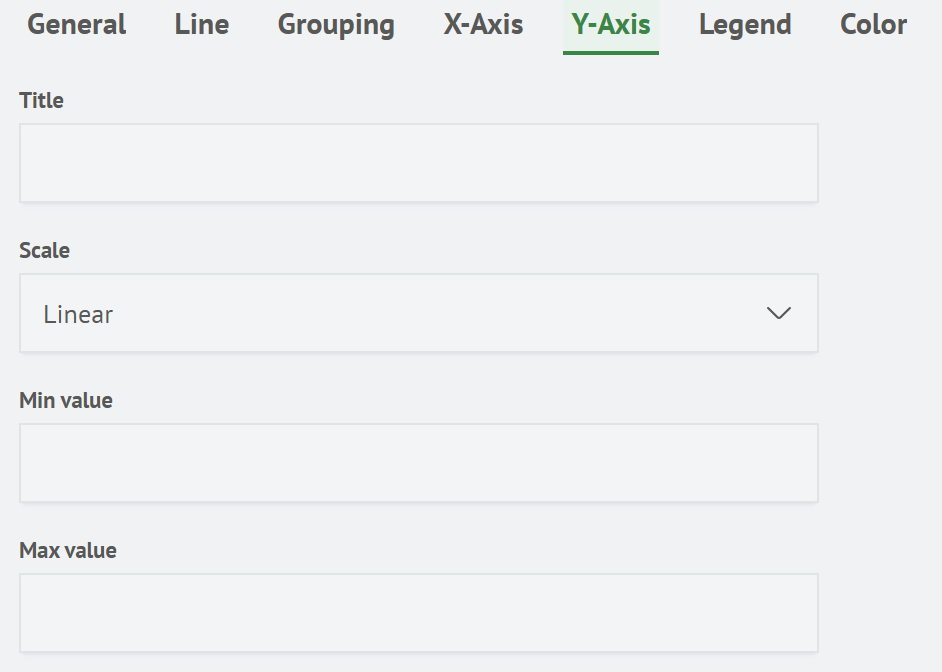Click the Min value label

[x=66, y=401]
